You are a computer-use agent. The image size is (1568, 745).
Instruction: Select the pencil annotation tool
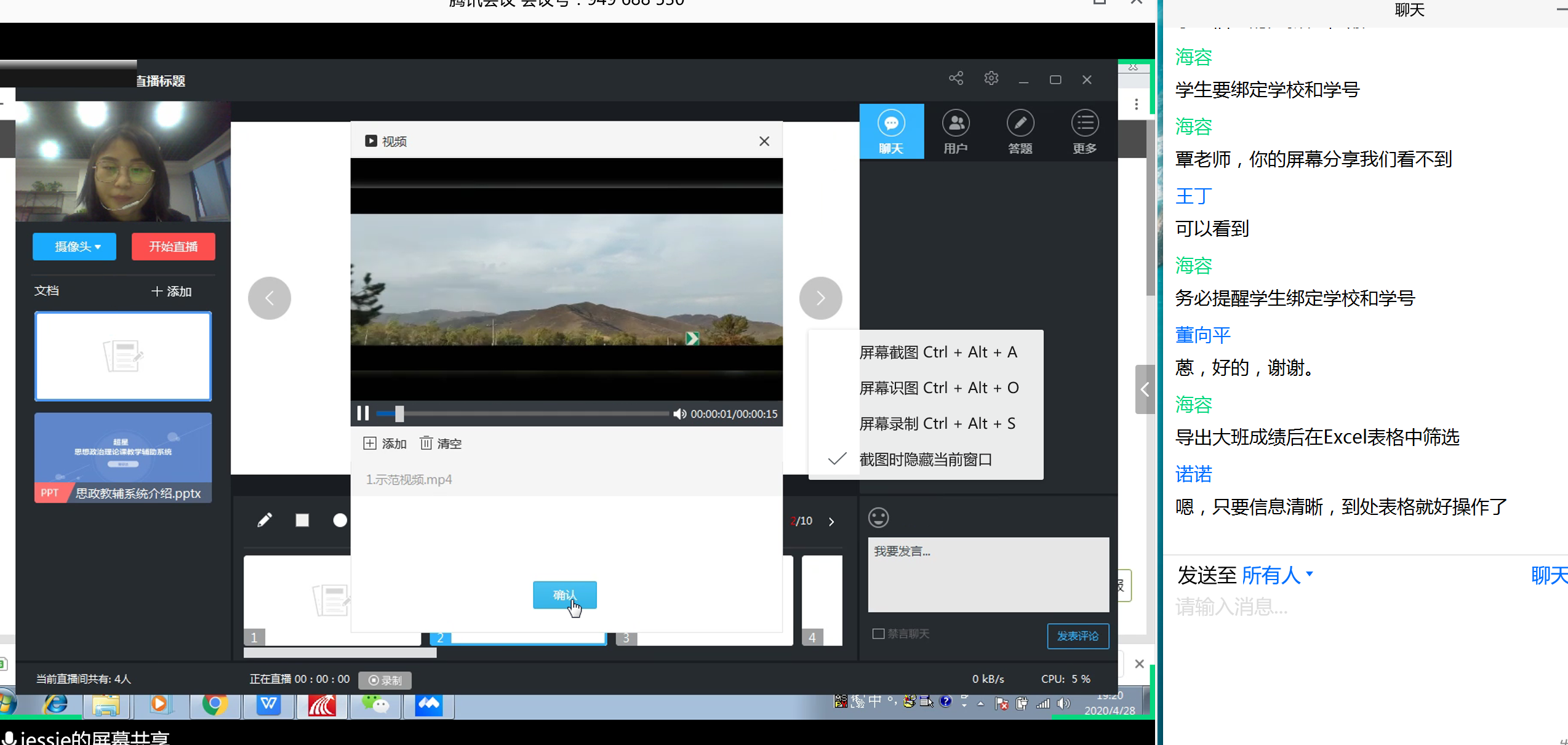(265, 520)
